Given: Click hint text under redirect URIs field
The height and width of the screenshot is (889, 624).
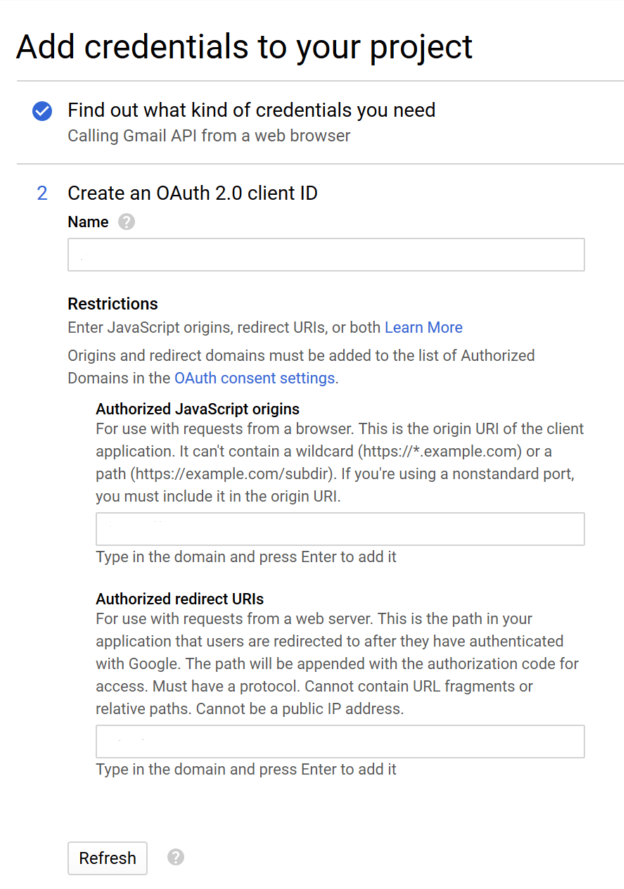Looking at the screenshot, I should (246, 769).
